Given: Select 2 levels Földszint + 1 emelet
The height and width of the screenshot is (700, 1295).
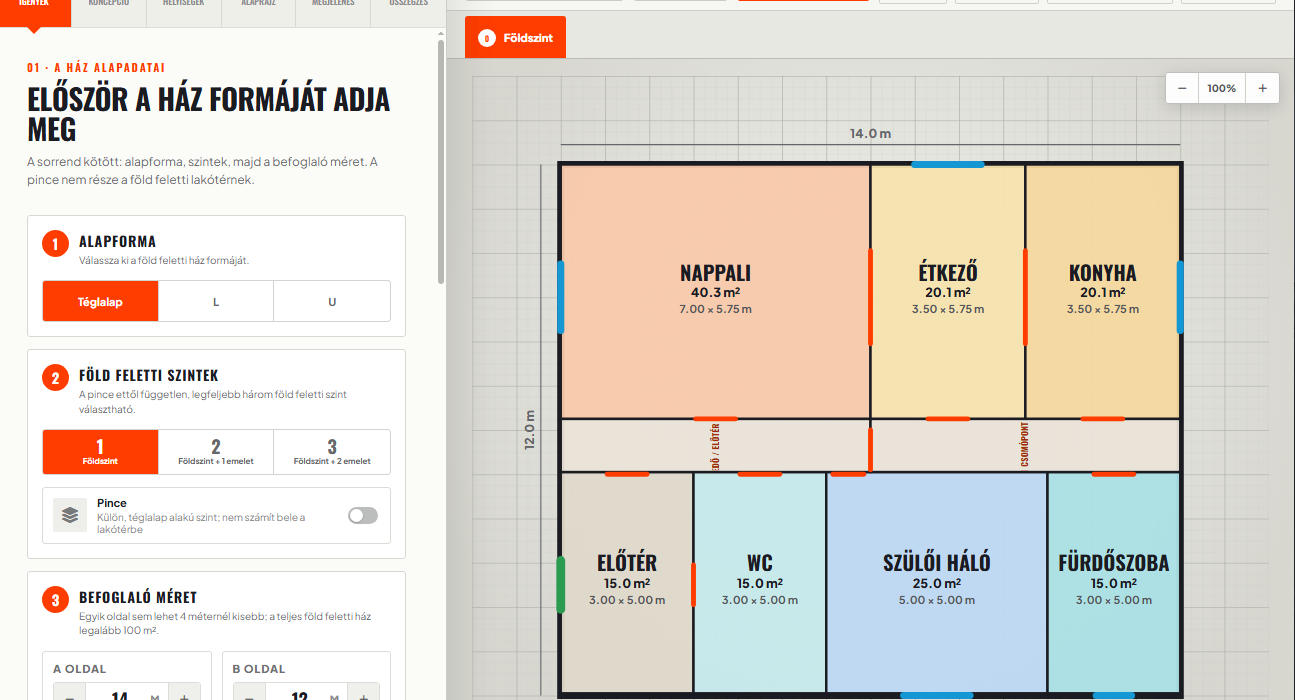Looking at the screenshot, I should pyautogui.click(x=216, y=452).
